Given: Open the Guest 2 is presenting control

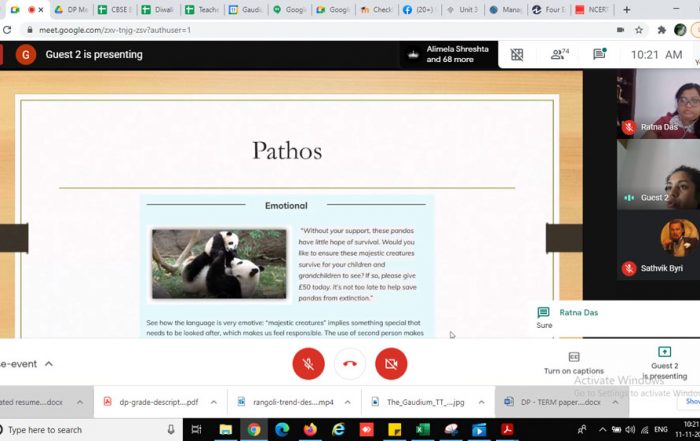Looking at the screenshot, I should pyautogui.click(x=664, y=363).
